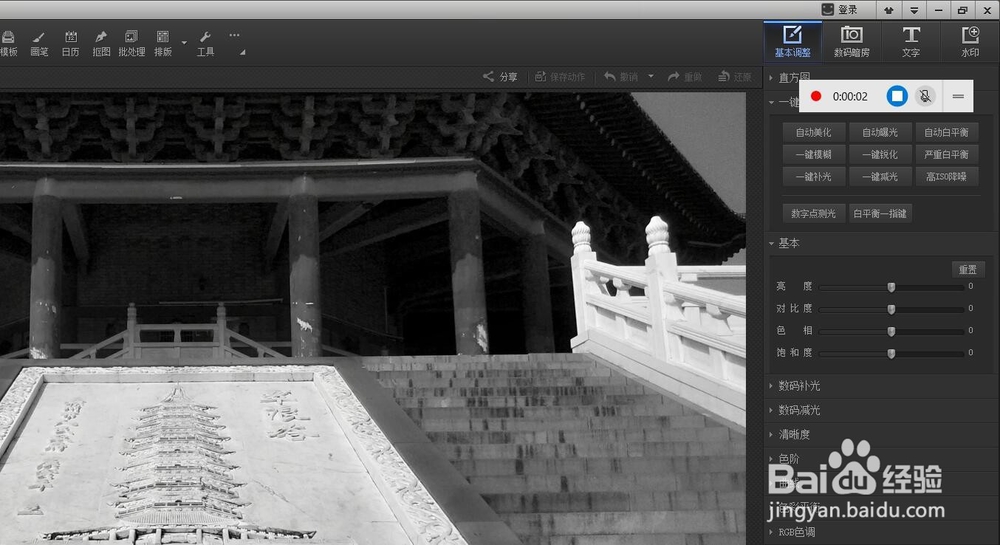Stop the screen recording
Viewport: 1000px width, 545px height.
point(897,96)
